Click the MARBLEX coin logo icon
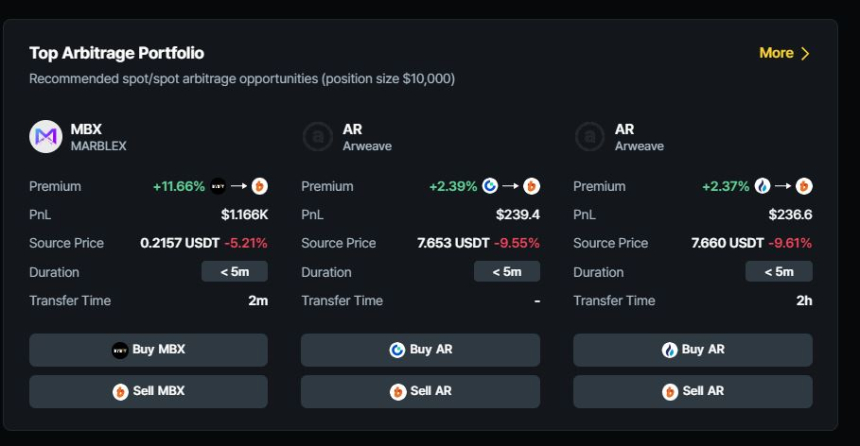The width and height of the screenshot is (860, 446). 46,136
